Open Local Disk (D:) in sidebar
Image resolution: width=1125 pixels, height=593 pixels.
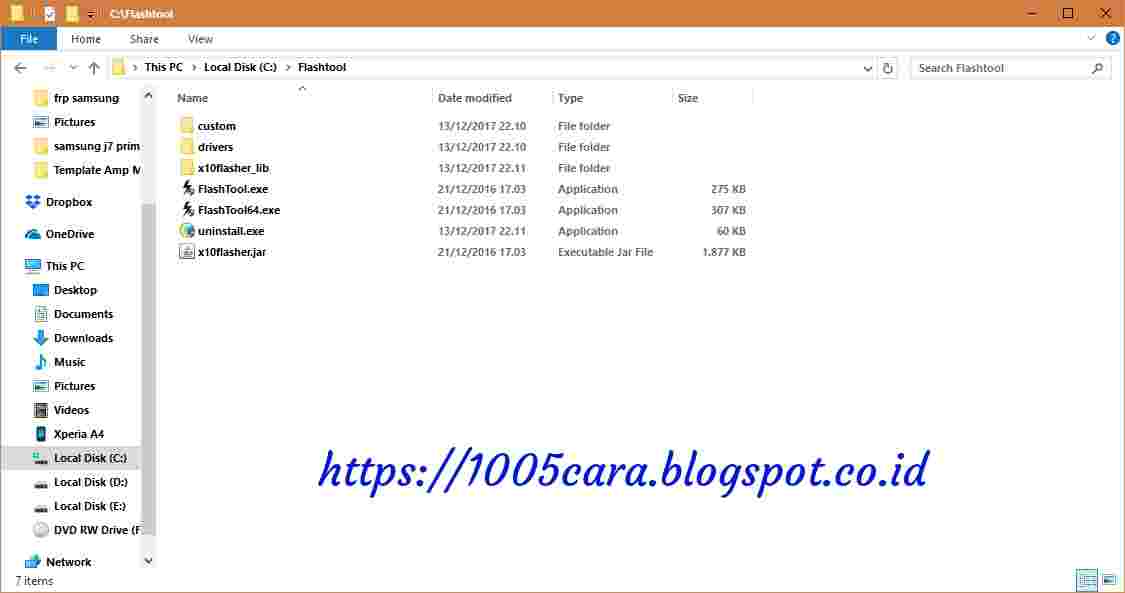point(80,482)
